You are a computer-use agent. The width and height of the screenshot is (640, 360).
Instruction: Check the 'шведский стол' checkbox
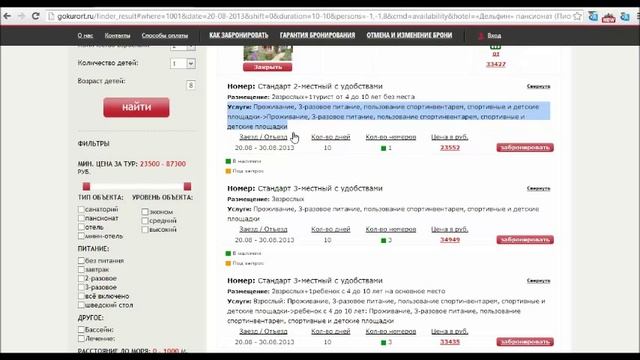[x=81, y=305]
